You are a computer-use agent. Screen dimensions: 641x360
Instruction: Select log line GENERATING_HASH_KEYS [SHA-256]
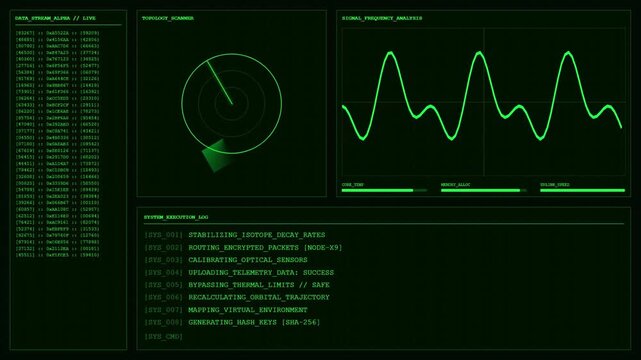(x=254, y=322)
